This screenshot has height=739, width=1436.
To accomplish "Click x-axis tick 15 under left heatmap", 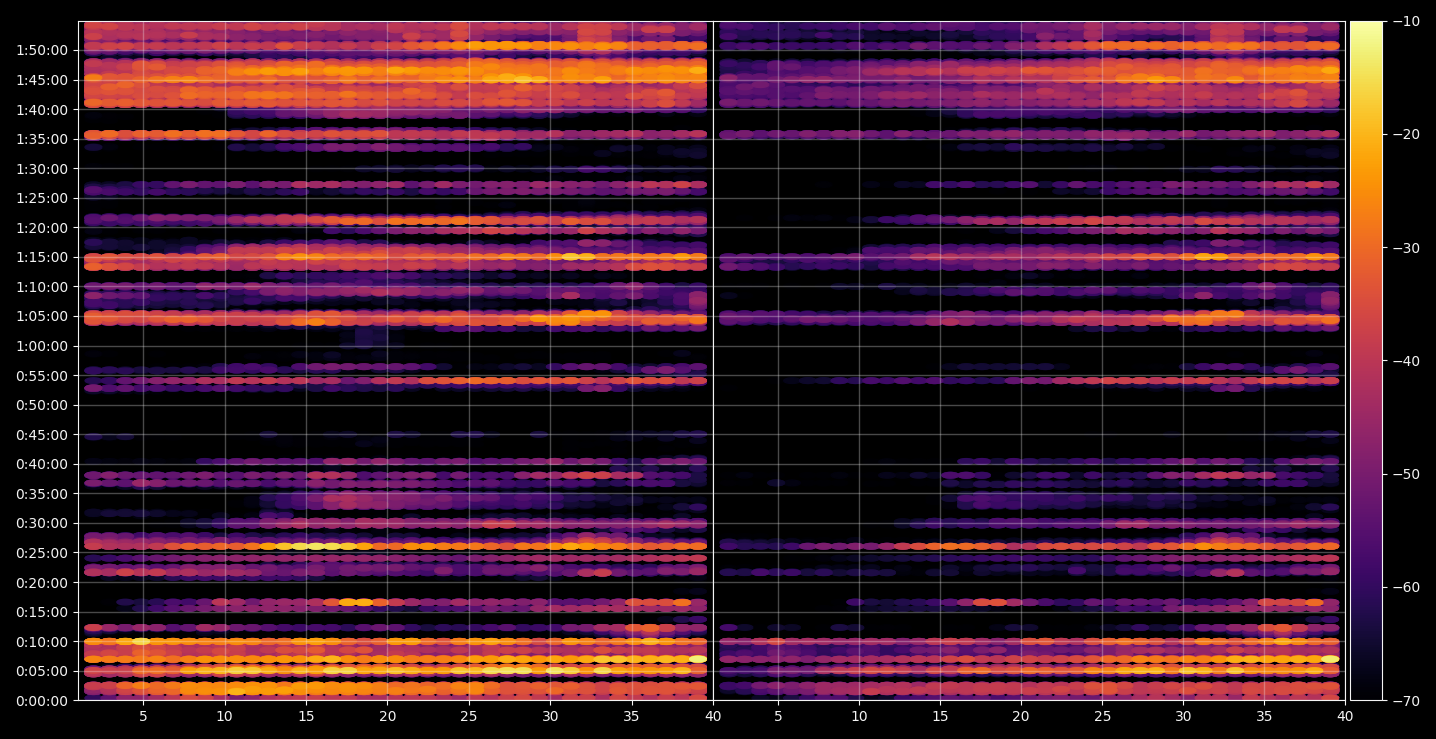I will tap(306, 717).
